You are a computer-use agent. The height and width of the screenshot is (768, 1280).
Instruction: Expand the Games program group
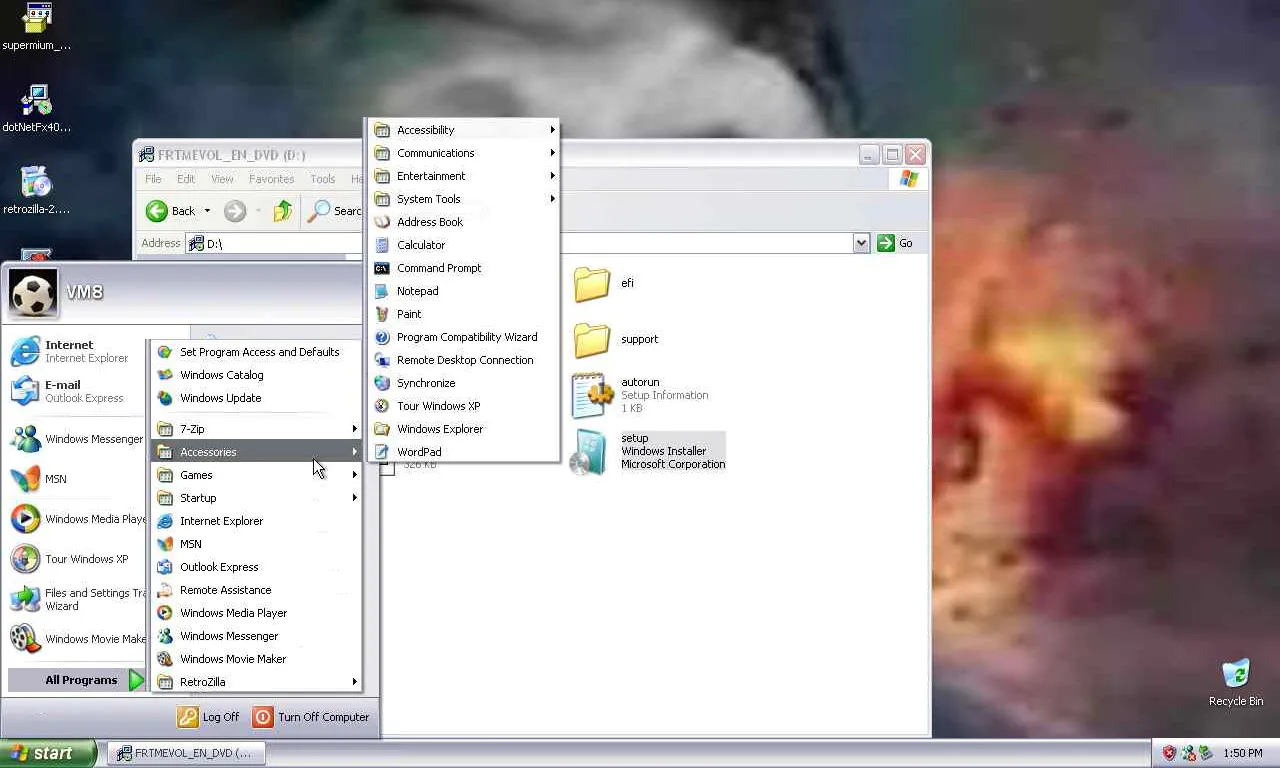tap(256, 475)
